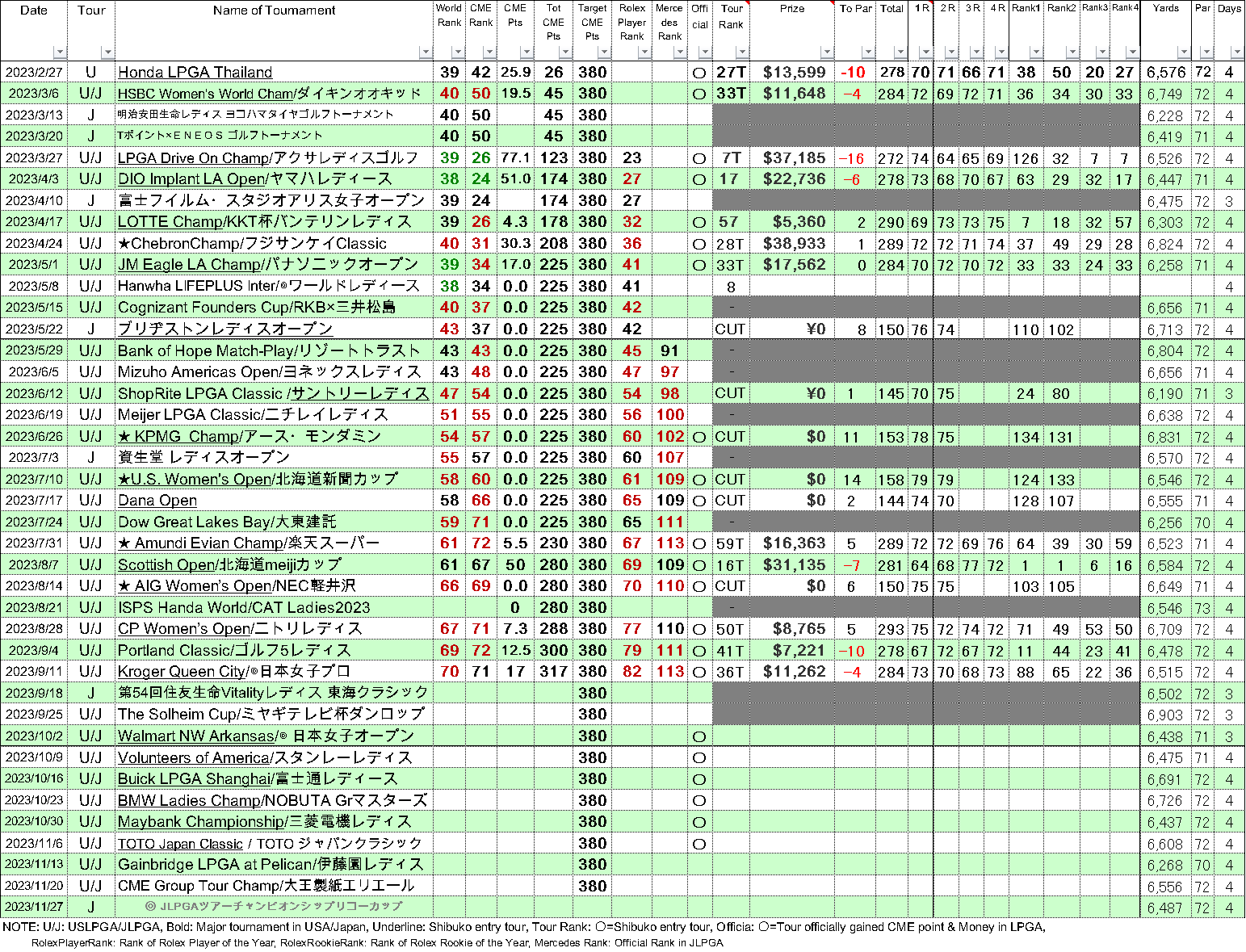1246x952 pixels.
Task: Open the Tour column filter dropdown
Action: [107, 52]
